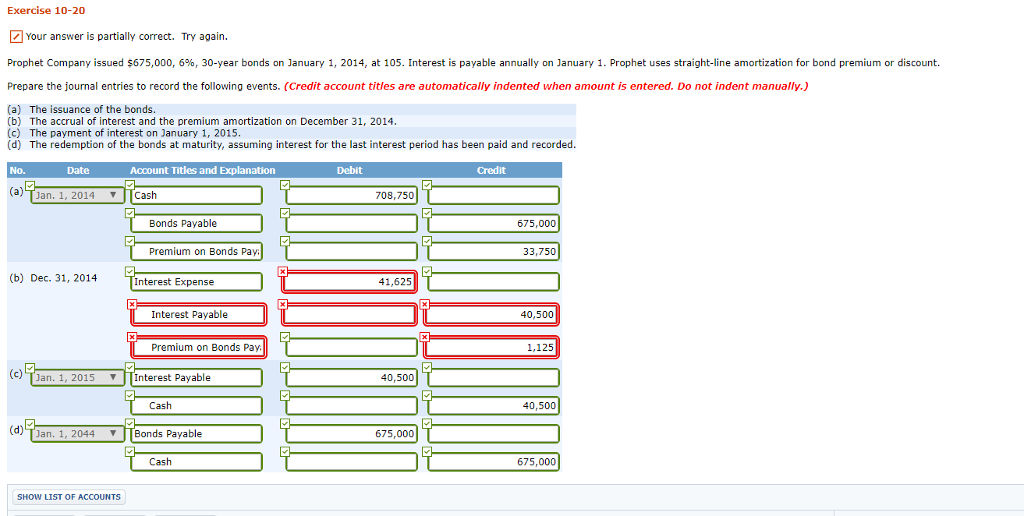This screenshot has height=516, width=1024.
Task: Click the Premium on Bonds Payable field in entry (a)
Action: click(197, 251)
